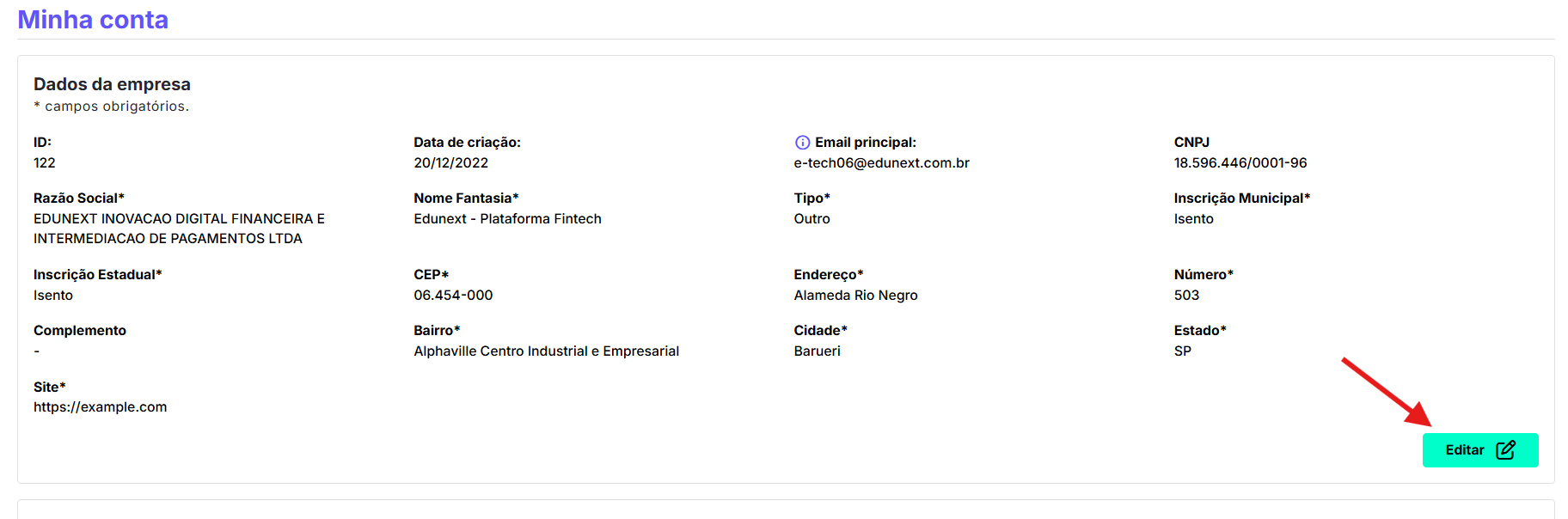Click the Inscrição Municipal value Isento

point(1194,219)
